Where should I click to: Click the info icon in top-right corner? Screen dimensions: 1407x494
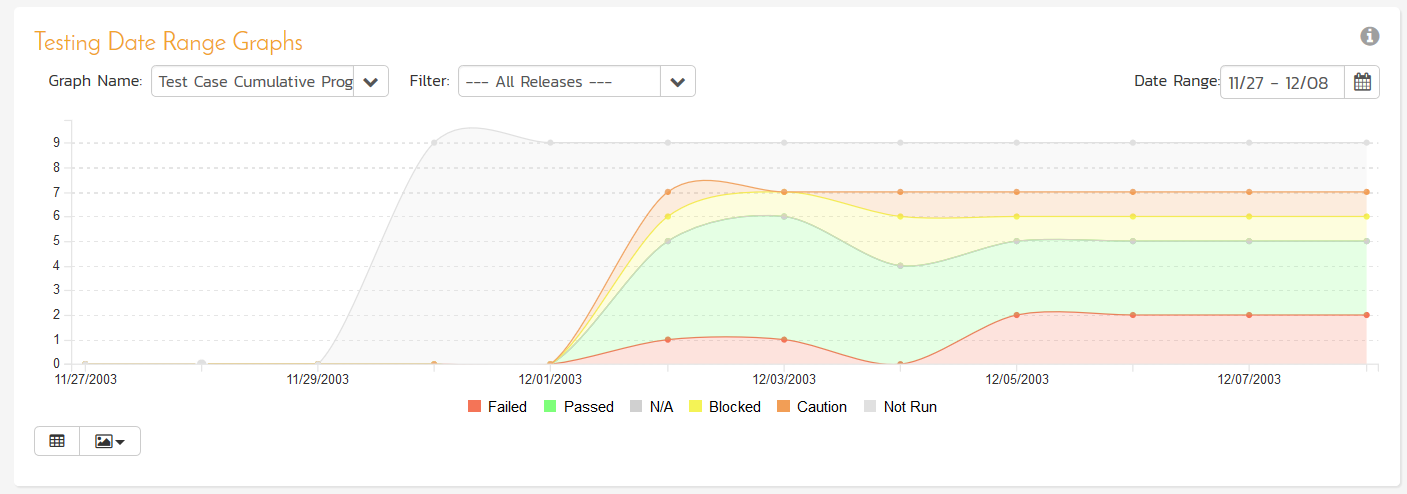click(1370, 36)
